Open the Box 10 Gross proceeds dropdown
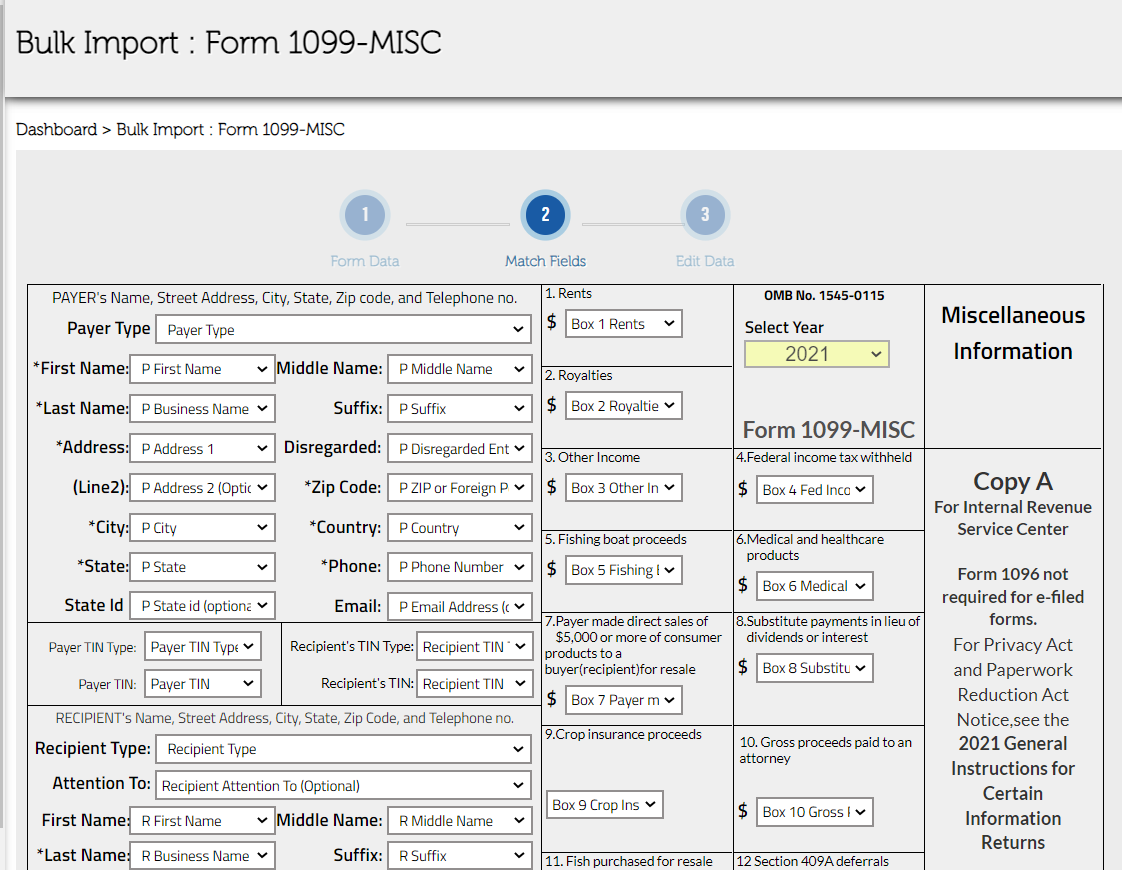The image size is (1122, 870). [814, 811]
